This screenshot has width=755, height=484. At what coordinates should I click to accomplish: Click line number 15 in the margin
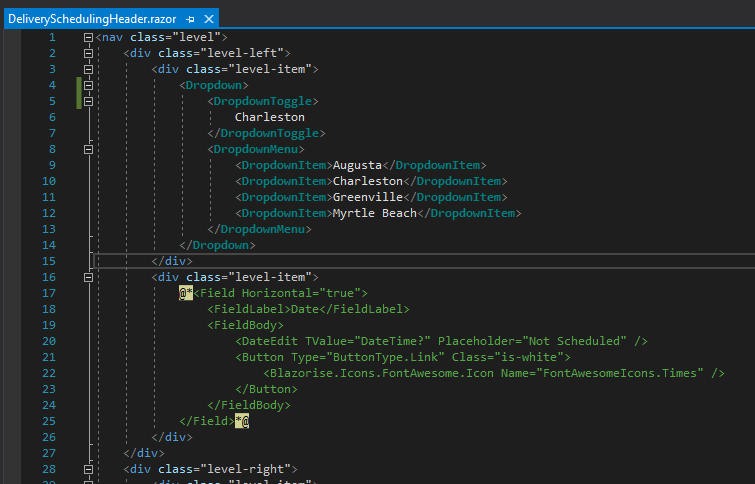click(49, 261)
